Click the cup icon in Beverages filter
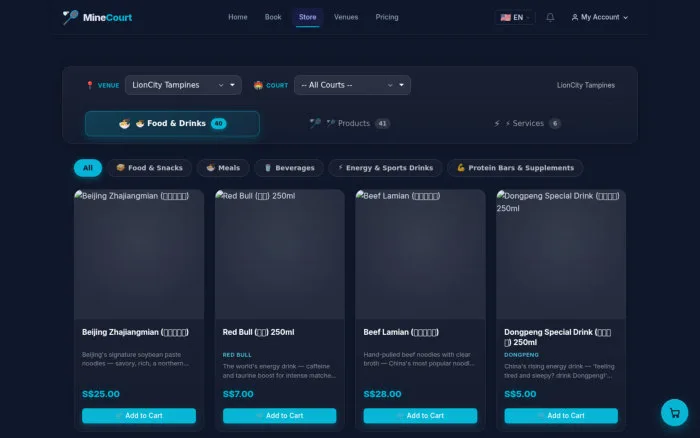The image size is (700, 438). 268,168
